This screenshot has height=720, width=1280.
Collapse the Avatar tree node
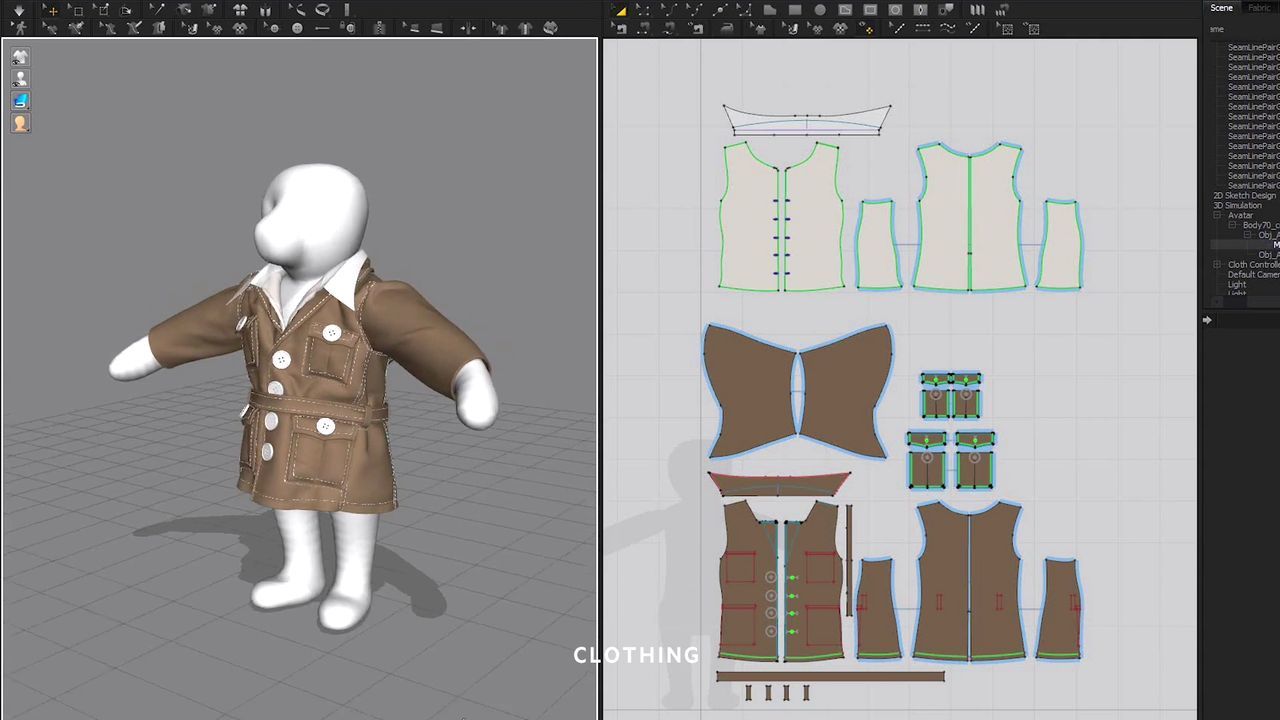[1218, 215]
